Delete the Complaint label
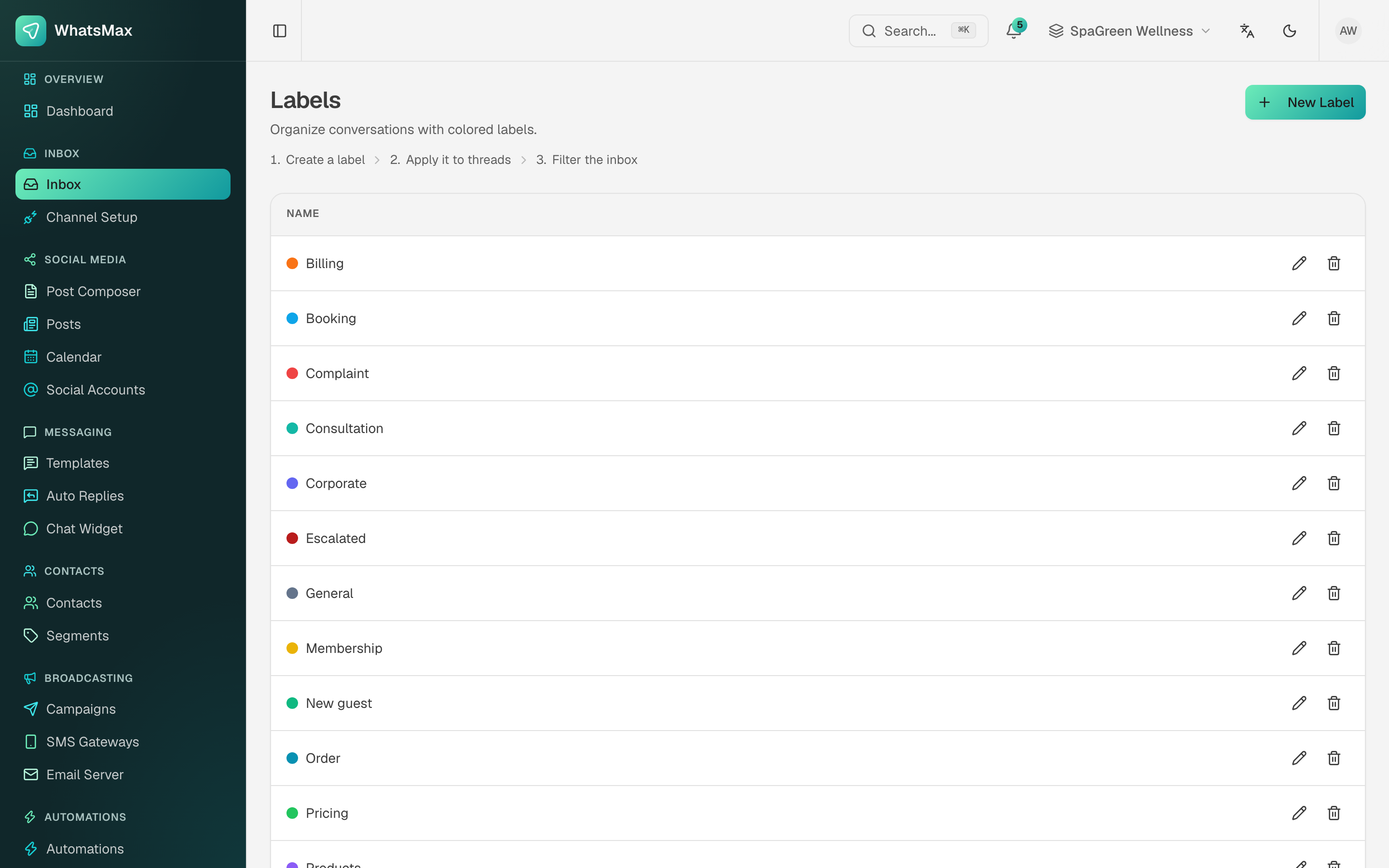The height and width of the screenshot is (868, 1389). pos(1334,373)
